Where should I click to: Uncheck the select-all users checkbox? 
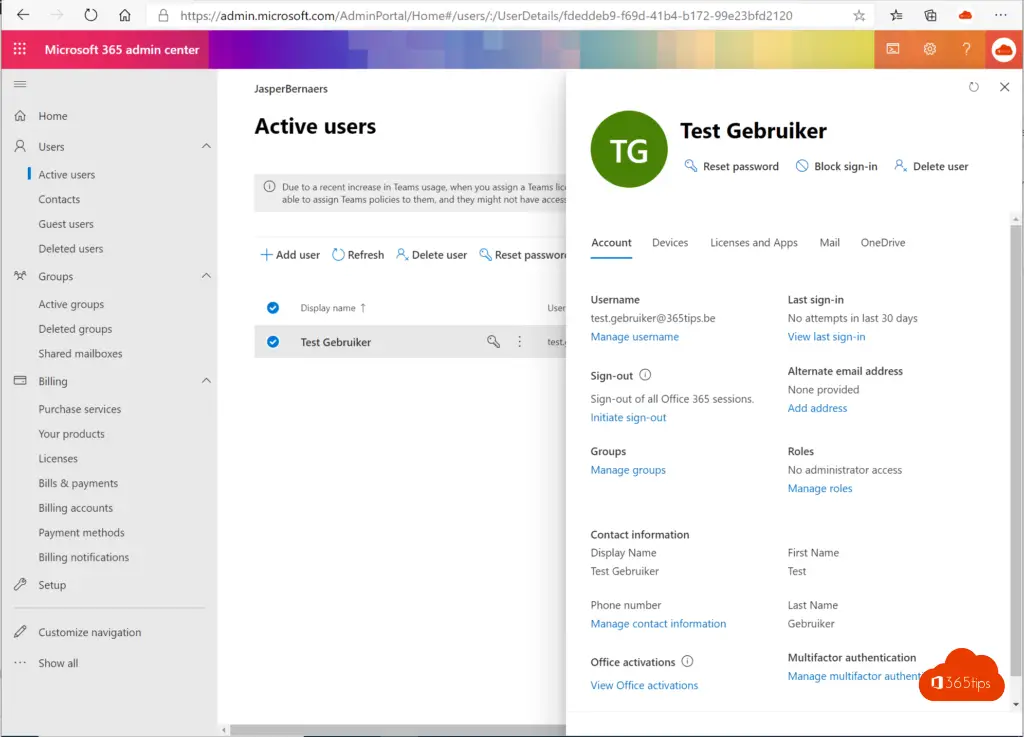pos(273,308)
